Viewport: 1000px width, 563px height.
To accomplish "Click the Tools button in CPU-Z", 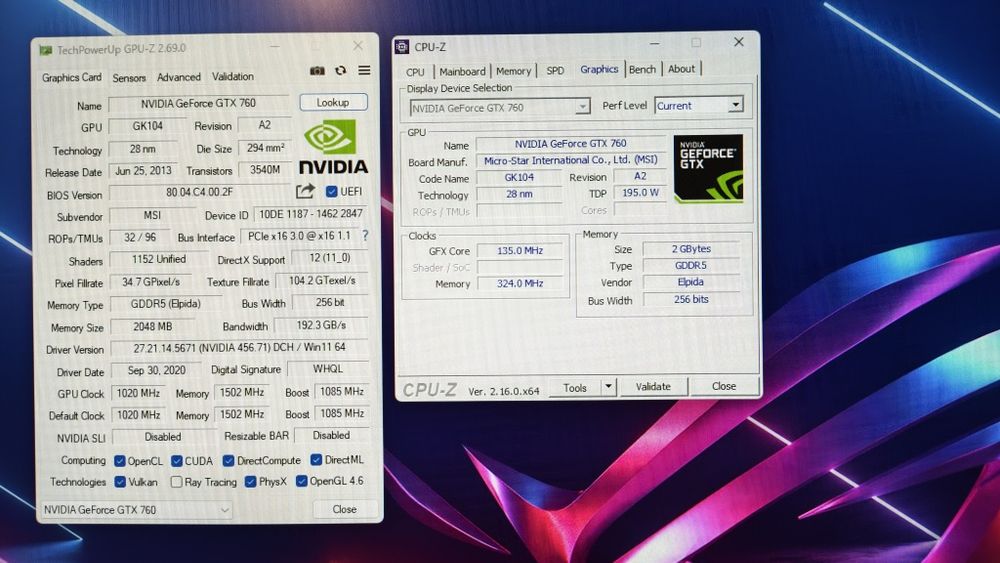I will [575, 387].
